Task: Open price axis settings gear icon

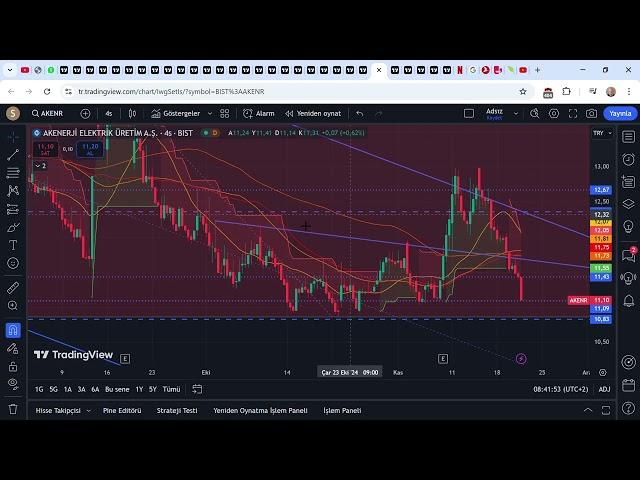Action: (603, 372)
